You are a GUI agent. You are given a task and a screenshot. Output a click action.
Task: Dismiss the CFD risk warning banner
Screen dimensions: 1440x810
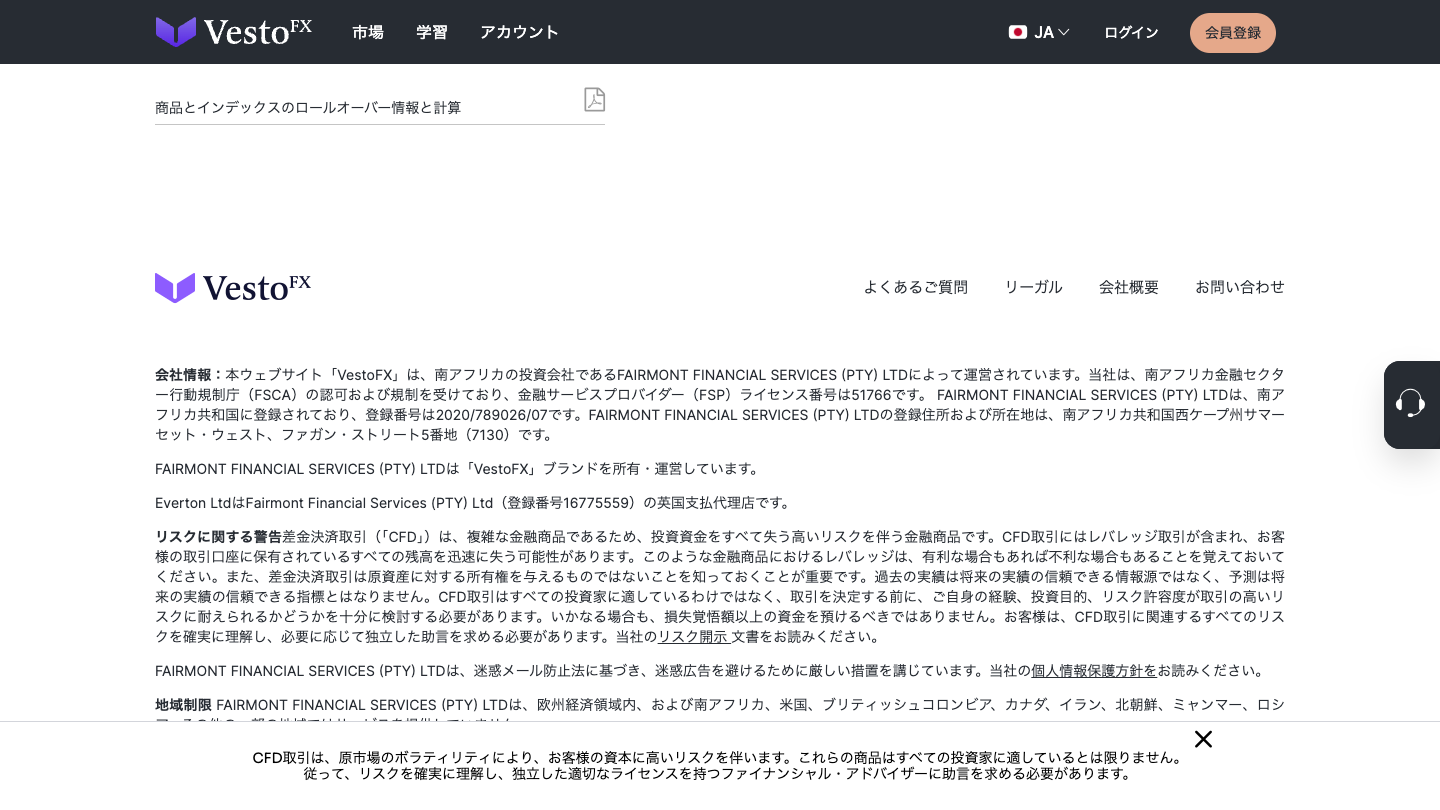pyautogui.click(x=1203, y=739)
